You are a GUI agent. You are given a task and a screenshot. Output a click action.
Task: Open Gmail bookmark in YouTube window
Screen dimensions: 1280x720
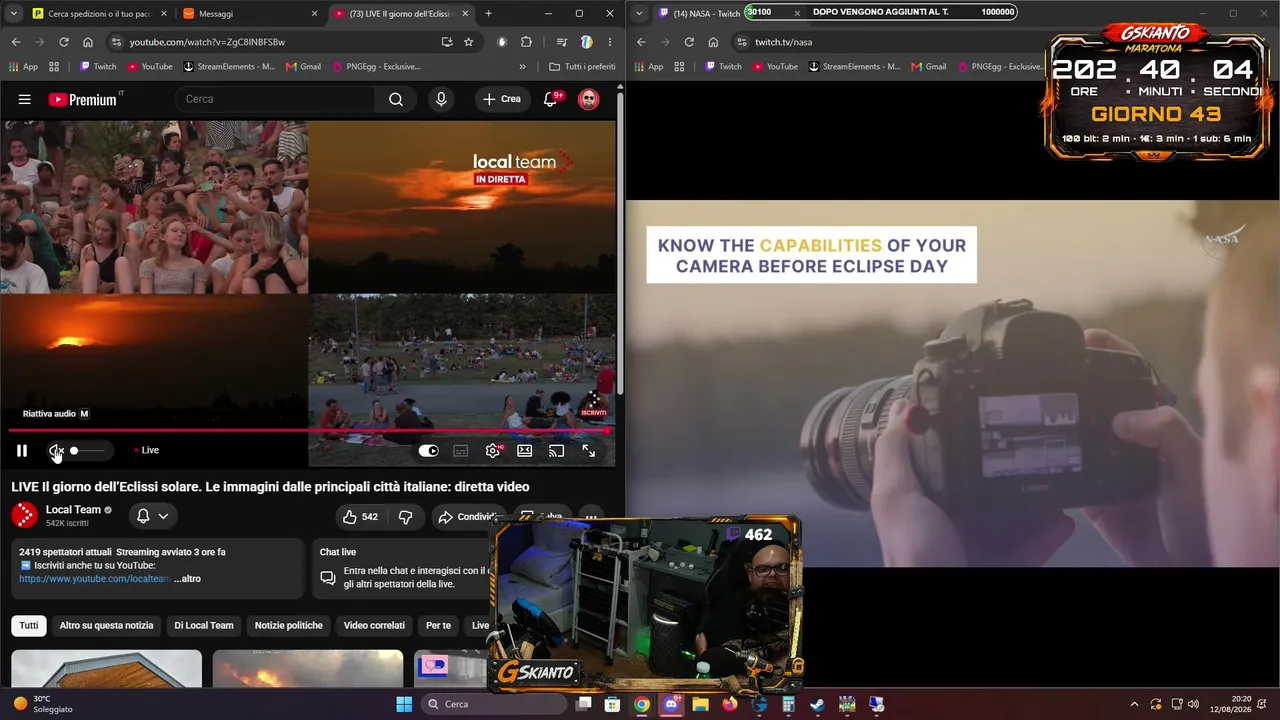[304, 67]
